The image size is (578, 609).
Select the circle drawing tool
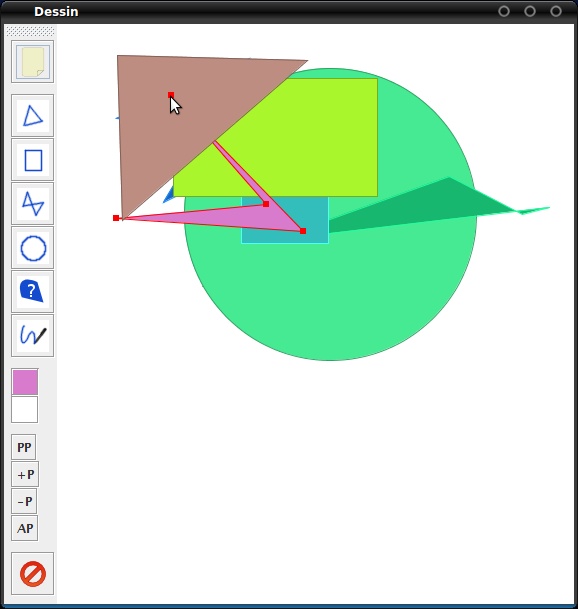pyautogui.click(x=33, y=248)
